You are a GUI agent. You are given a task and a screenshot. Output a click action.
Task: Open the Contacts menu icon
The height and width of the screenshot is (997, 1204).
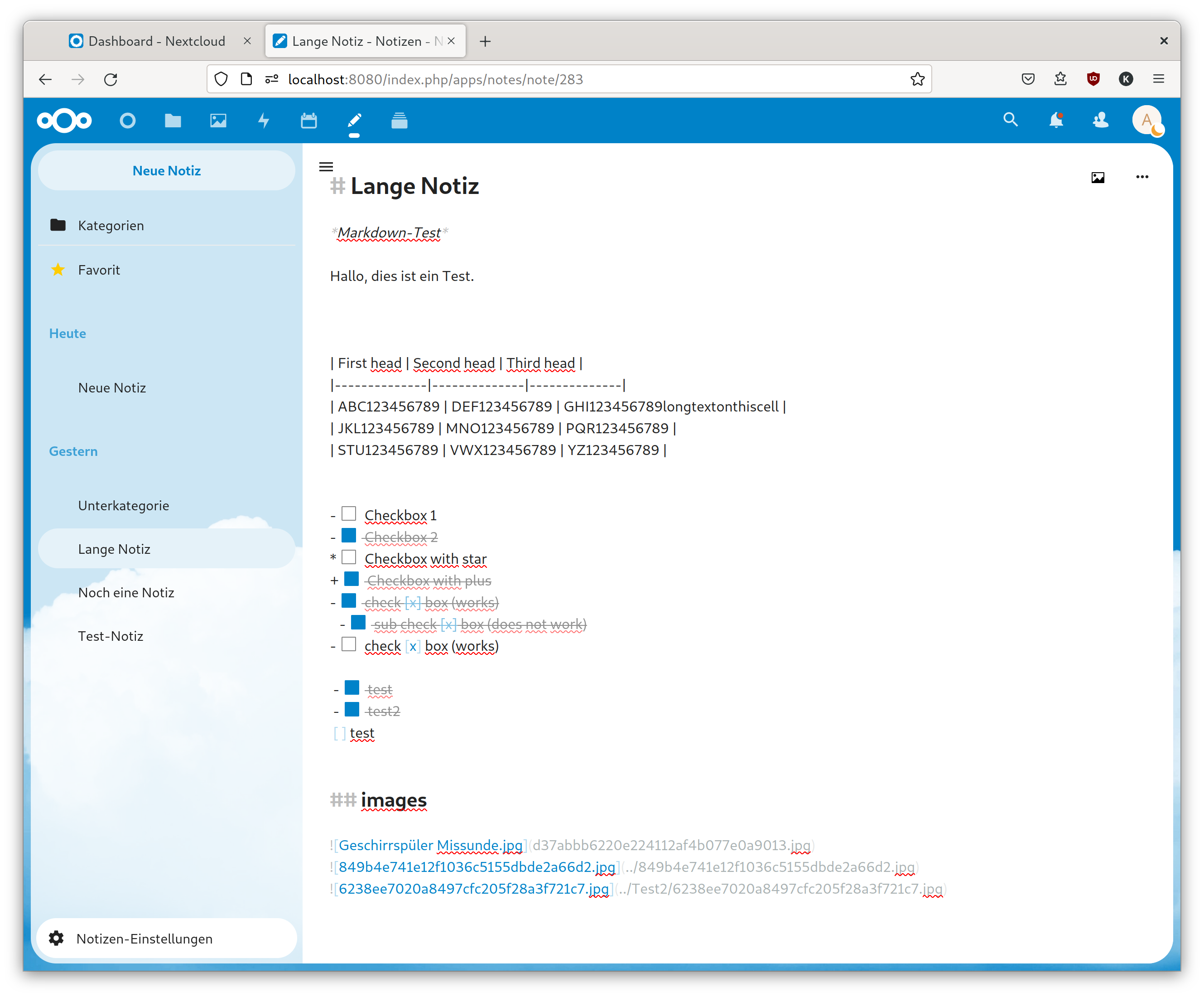coord(1100,120)
